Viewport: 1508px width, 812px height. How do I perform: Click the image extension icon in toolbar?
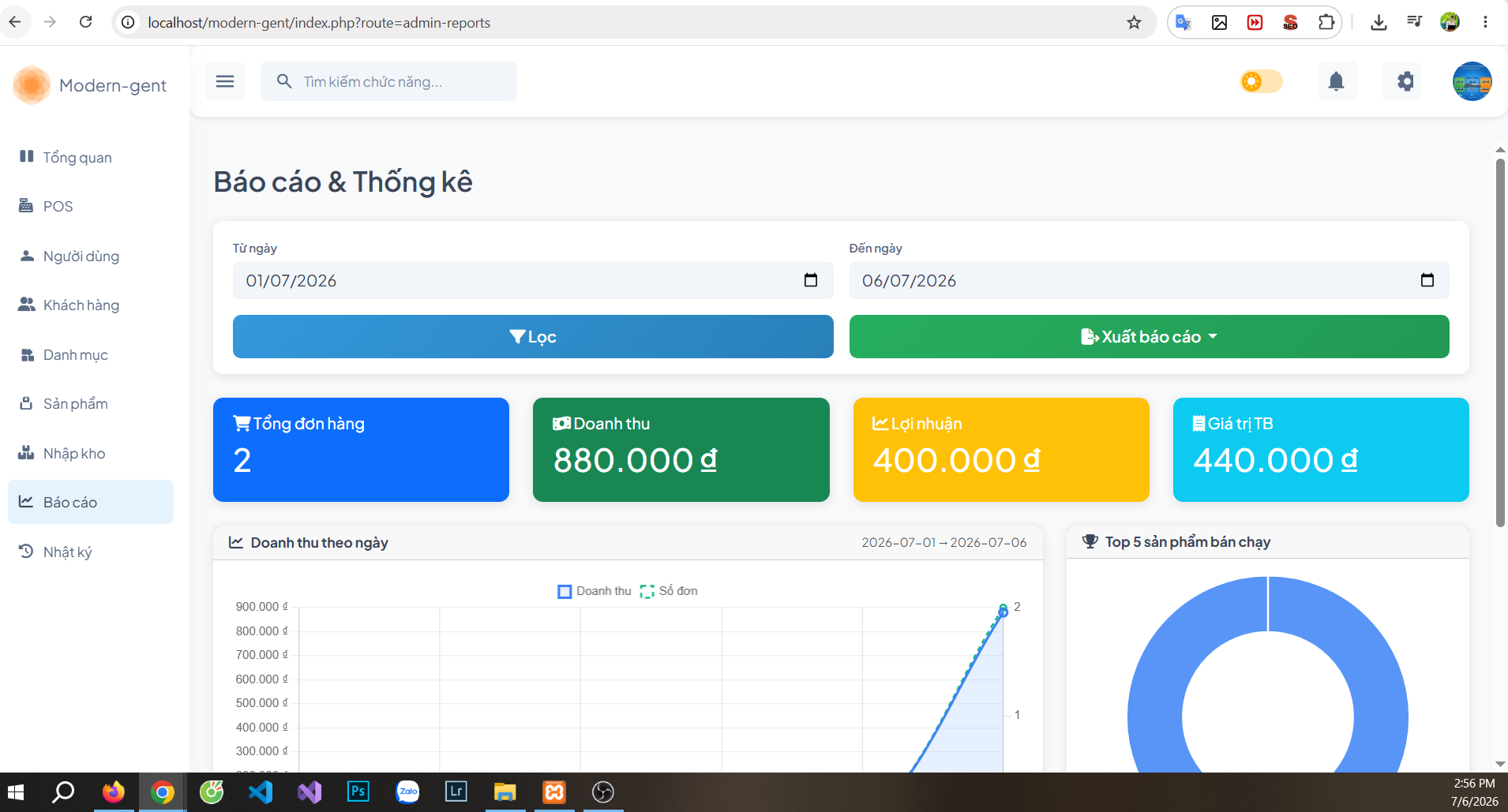(1219, 22)
